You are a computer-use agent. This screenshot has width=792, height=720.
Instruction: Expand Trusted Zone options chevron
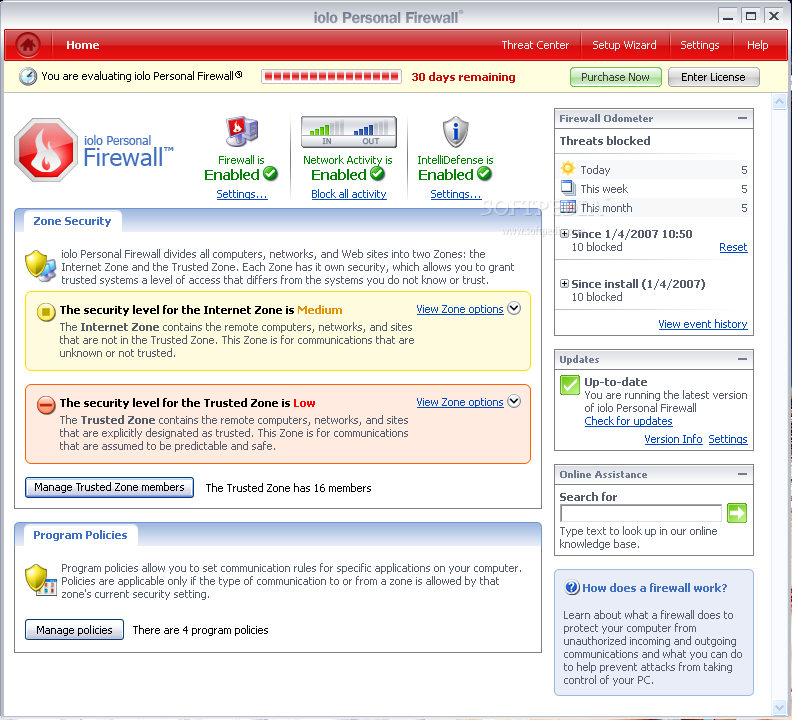click(514, 401)
